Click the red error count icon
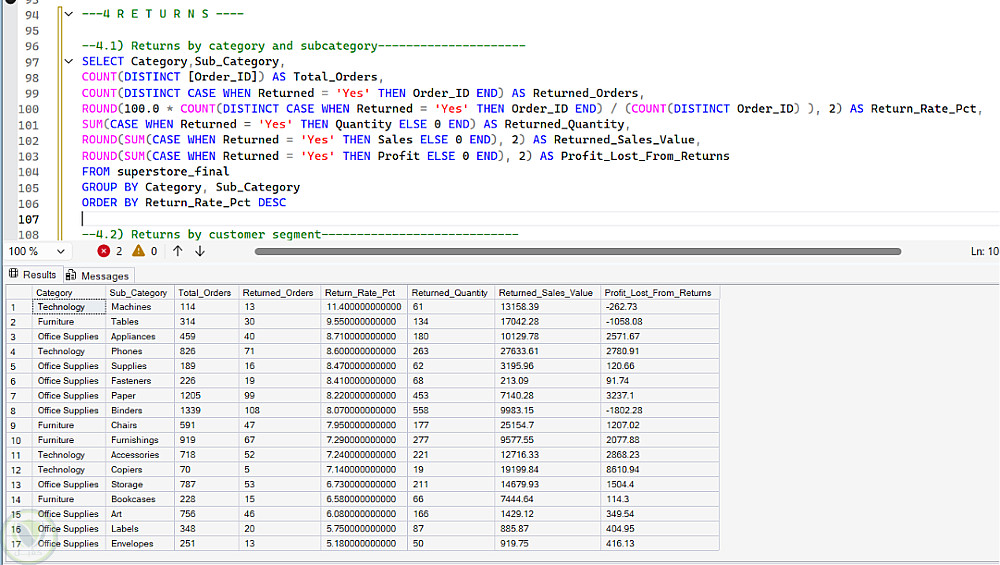The width and height of the screenshot is (1000, 565). (x=103, y=251)
